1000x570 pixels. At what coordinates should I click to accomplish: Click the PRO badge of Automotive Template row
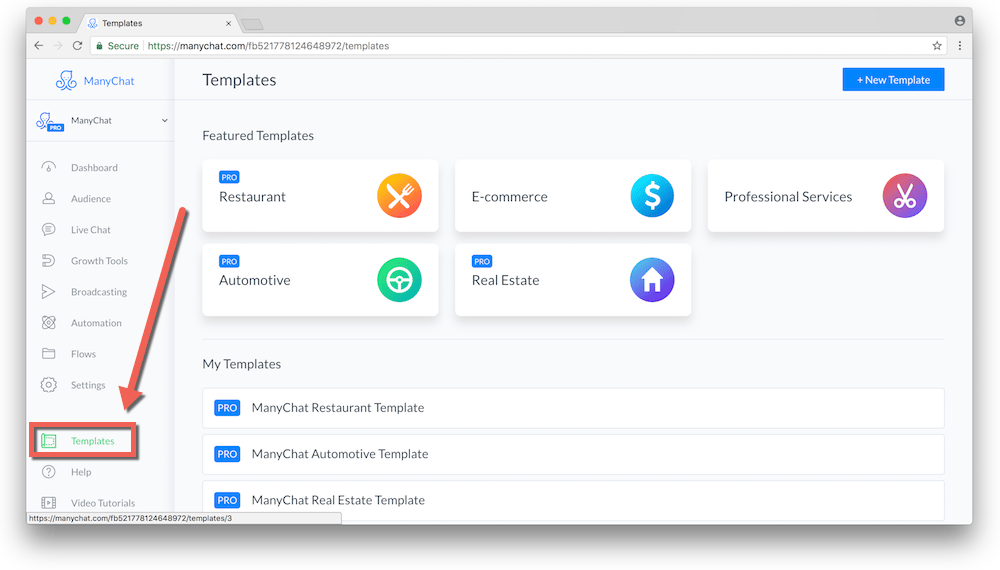[x=227, y=455]
